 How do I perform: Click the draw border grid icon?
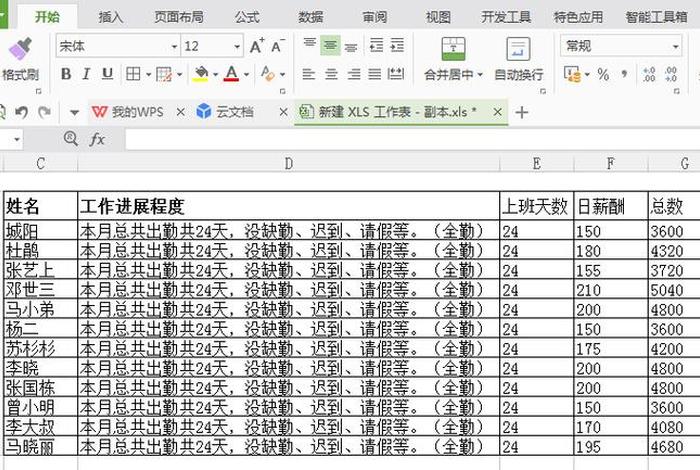coord(164,74)
